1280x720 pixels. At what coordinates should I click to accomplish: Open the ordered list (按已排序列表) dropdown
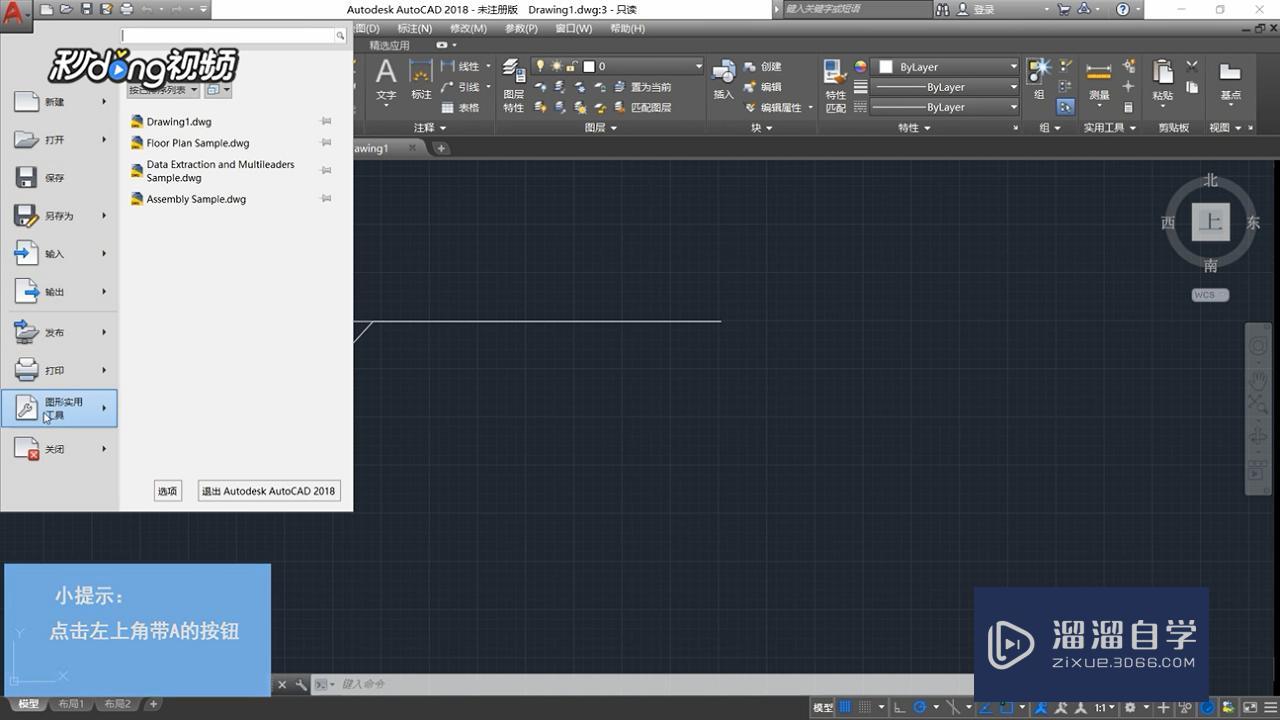162,89
